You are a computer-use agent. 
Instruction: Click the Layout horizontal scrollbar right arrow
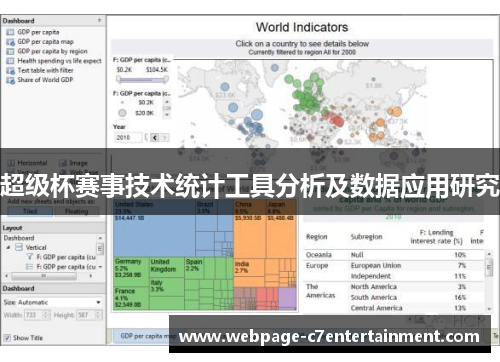pyautogui.click(x=91, y=276)
